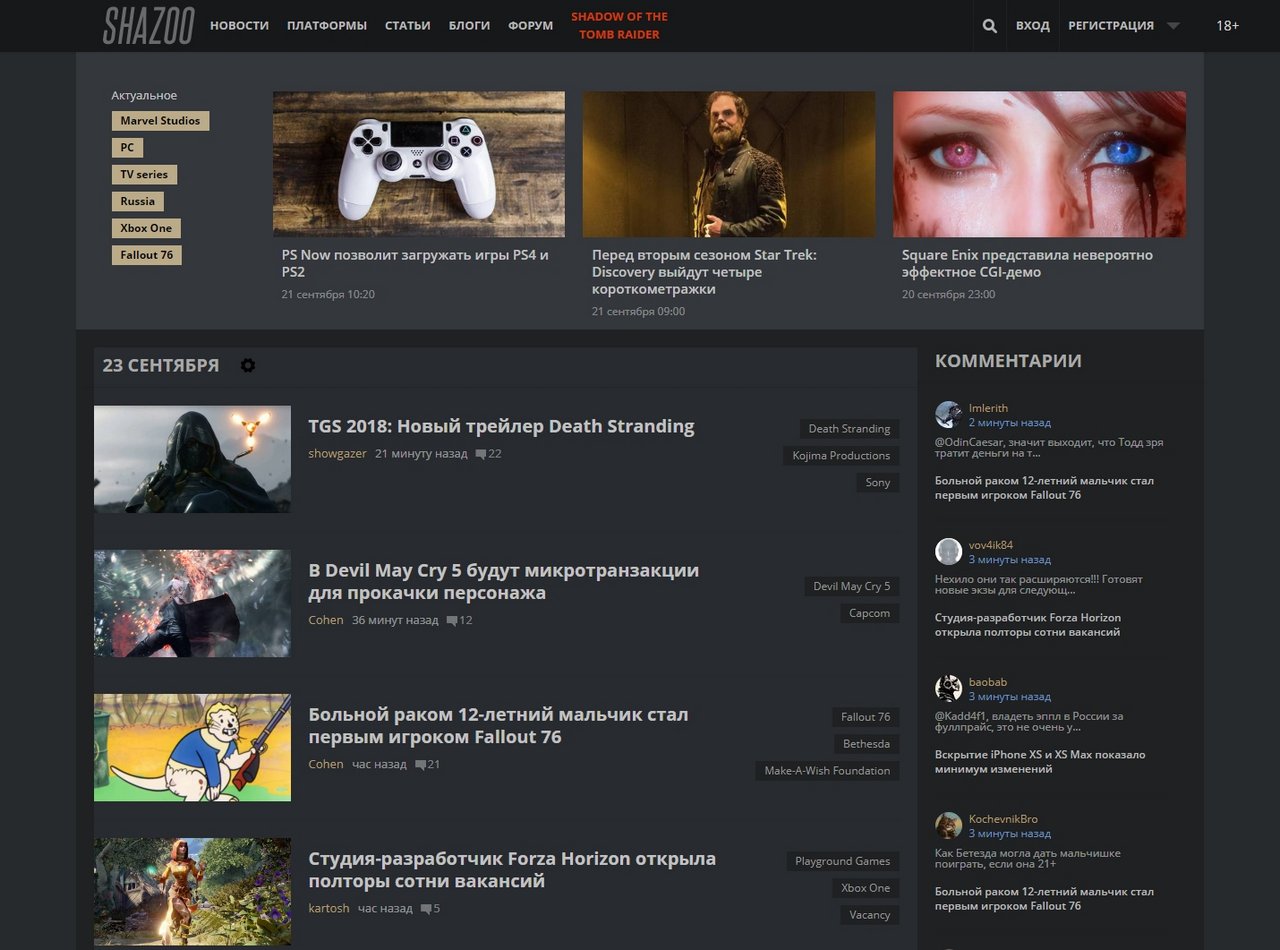
Task: Open author showgazer's profile
Action: [337, 454]
